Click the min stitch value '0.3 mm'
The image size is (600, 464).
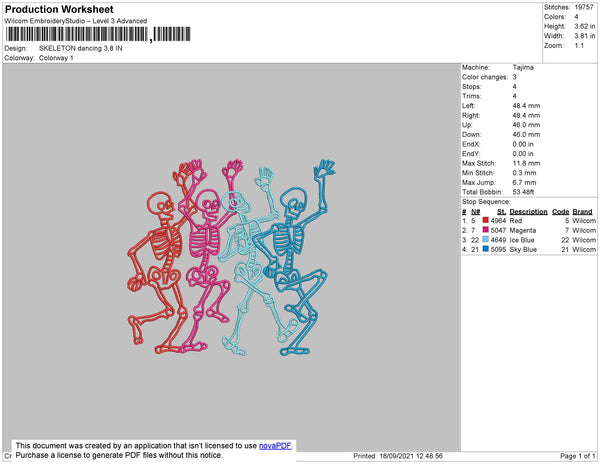point(525,173)
